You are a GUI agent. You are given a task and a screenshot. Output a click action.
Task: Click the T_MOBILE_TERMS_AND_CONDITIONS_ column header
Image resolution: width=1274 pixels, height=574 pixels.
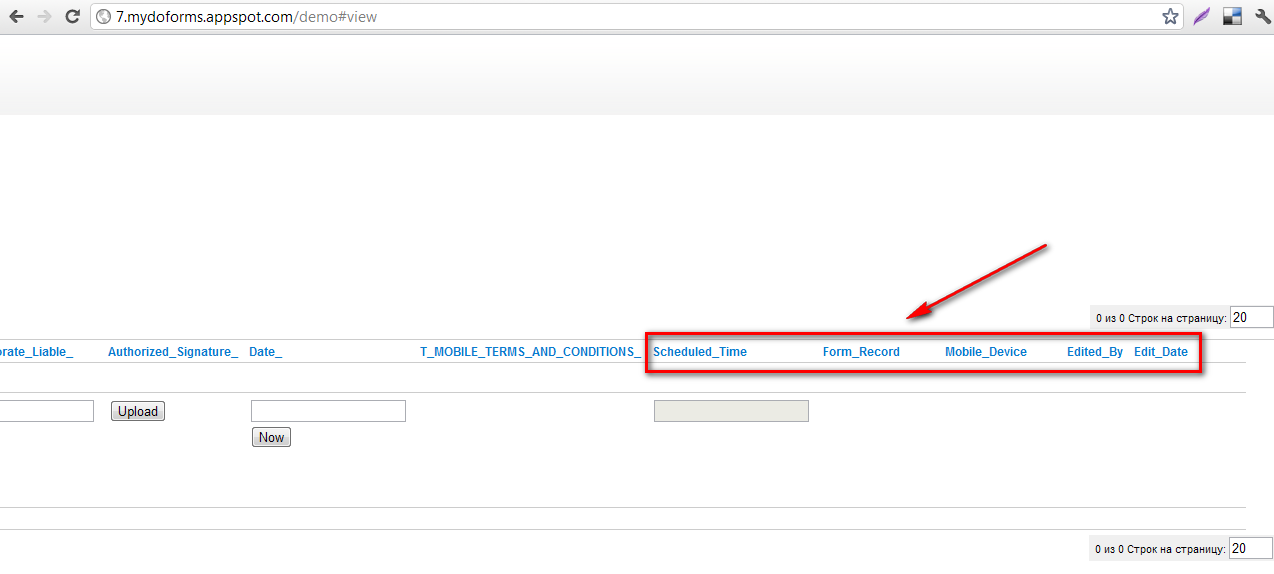tap(530, 352)
